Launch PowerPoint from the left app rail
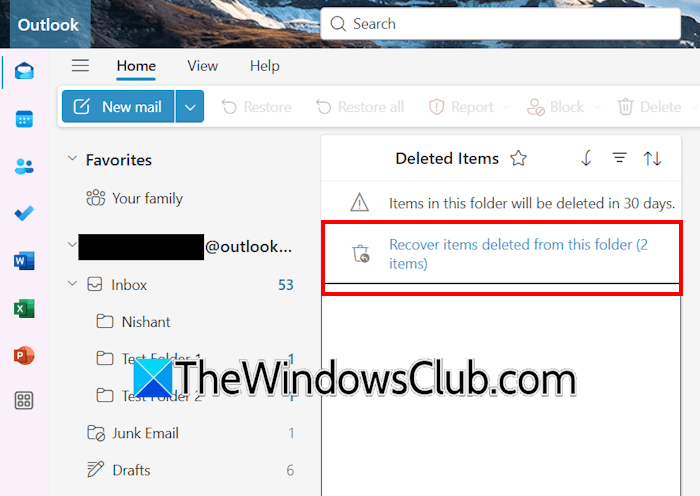 [x=24, y=356]
